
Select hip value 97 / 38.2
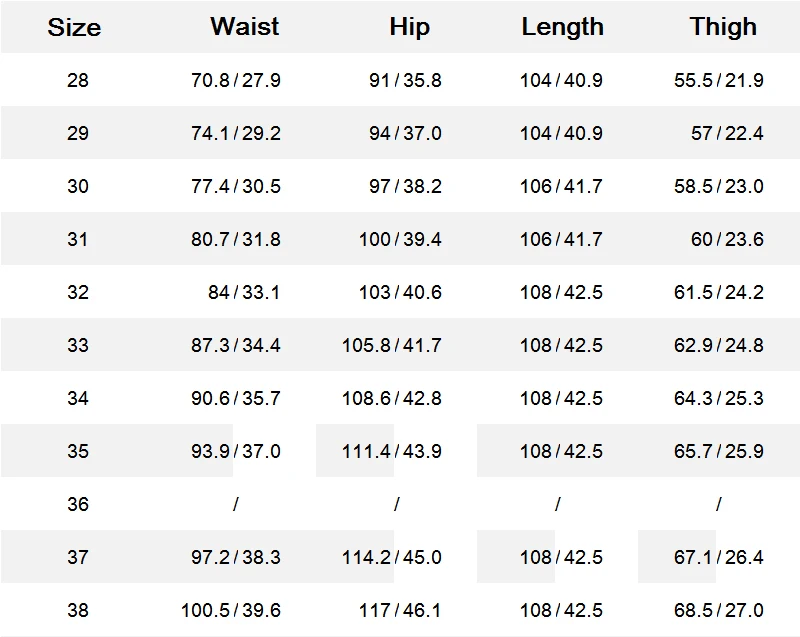point(405,186)
